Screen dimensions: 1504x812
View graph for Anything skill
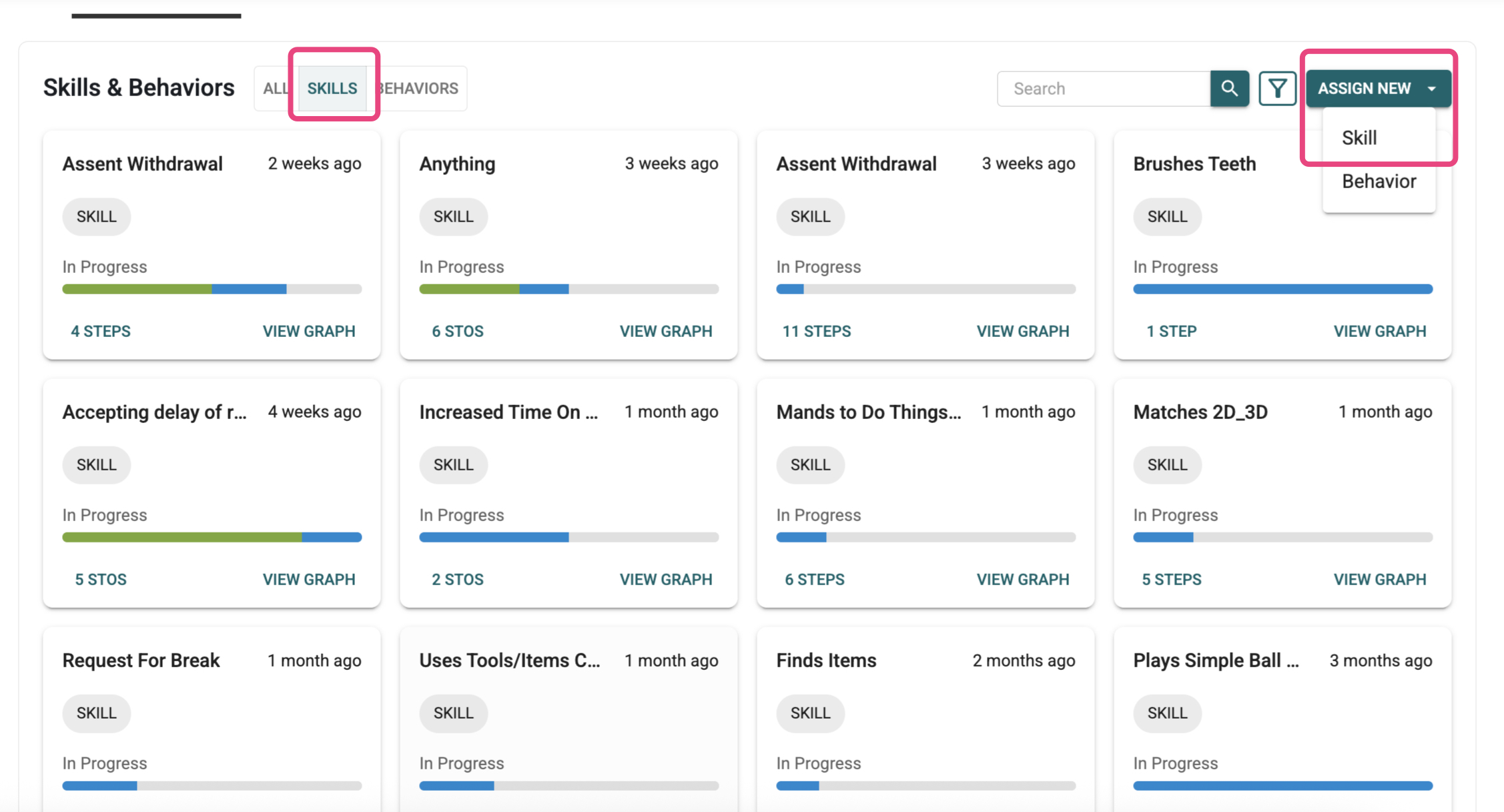(665, 331)
